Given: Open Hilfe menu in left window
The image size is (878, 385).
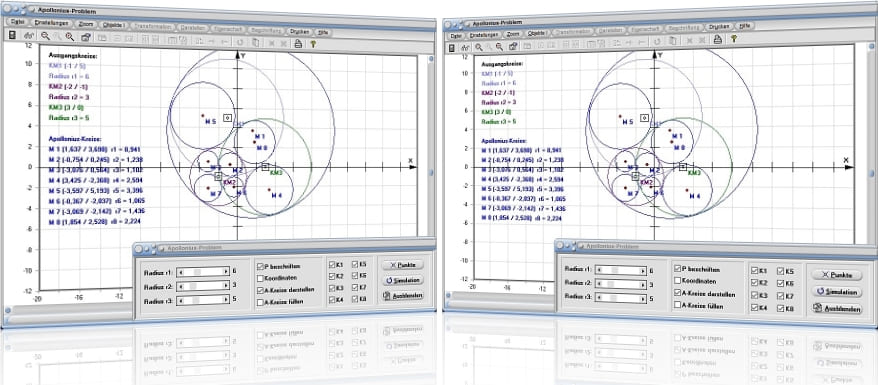Looking at the screenshot, I should tap(323, 32).
